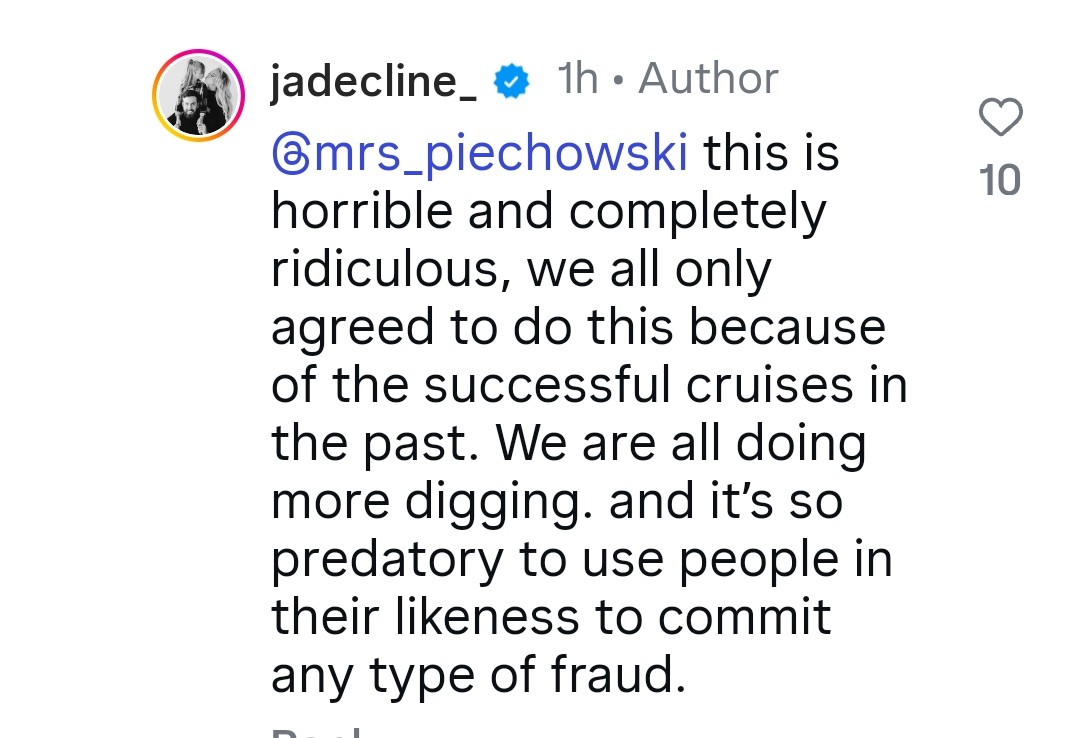Click the word "predatory" in the comment
1080x738 pixels.
(x=386, y=561)
